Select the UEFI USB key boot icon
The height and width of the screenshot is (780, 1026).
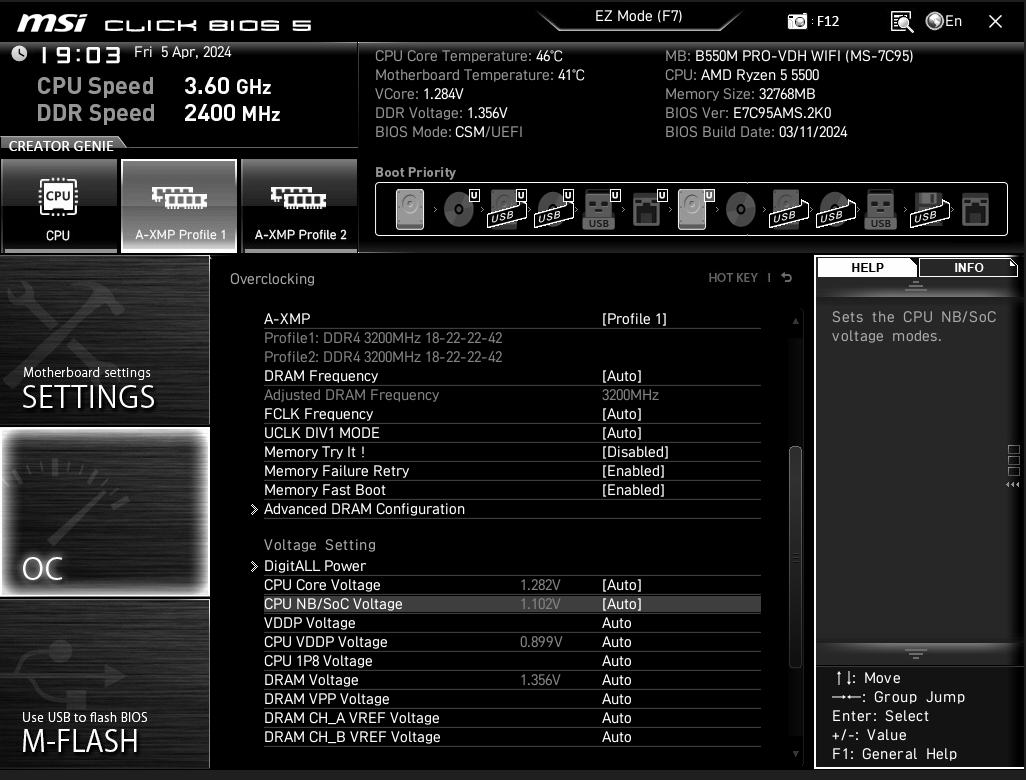601,209
